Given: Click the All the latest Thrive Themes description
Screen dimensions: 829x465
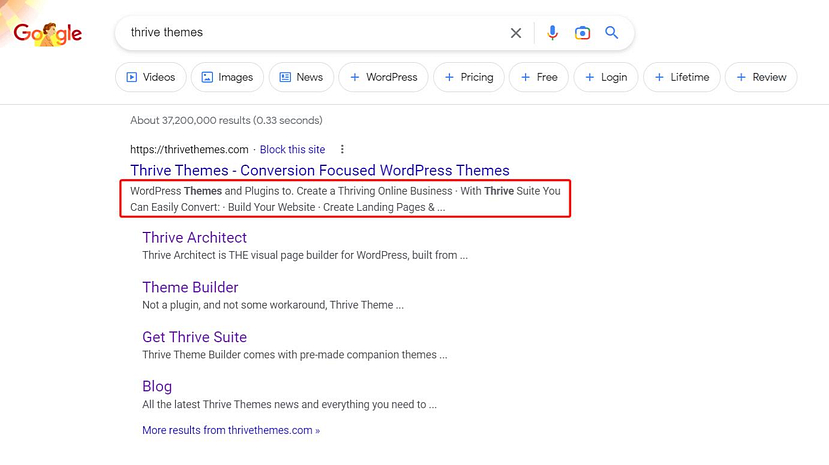Looking at the screenshot, I should (x=289, y=404).
